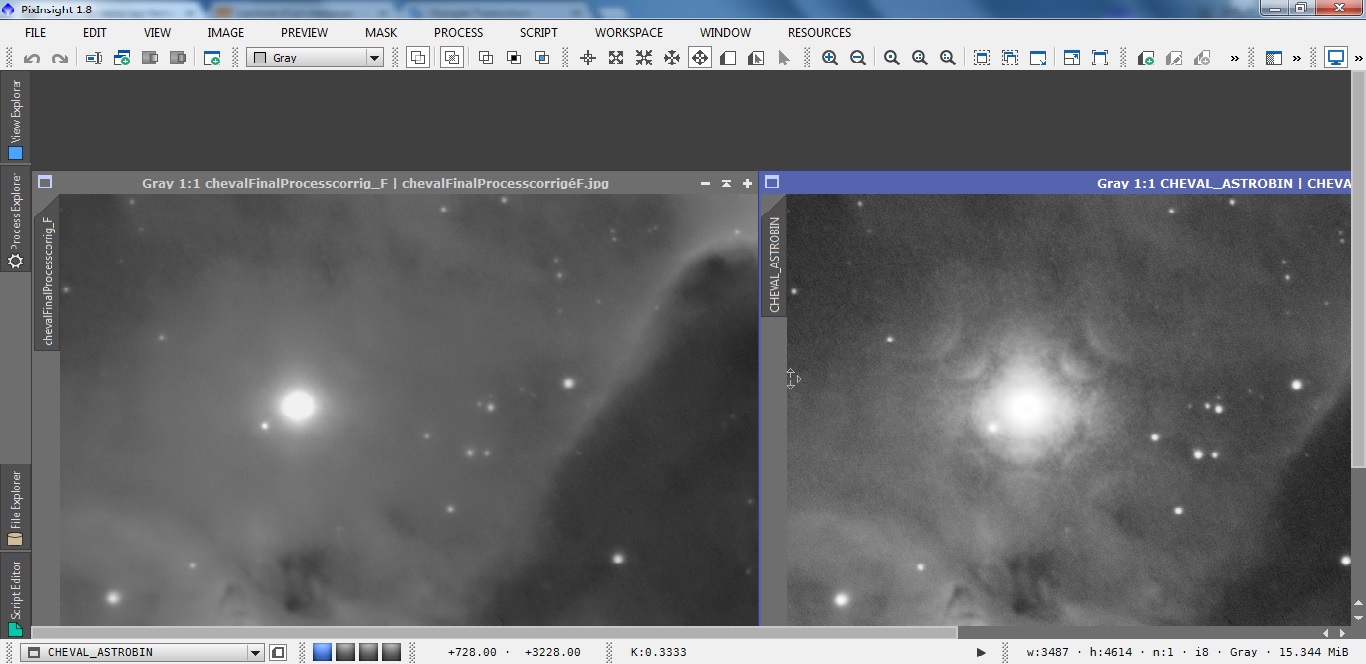Click the Duplicate image icon with green plus

pos(122,58)
